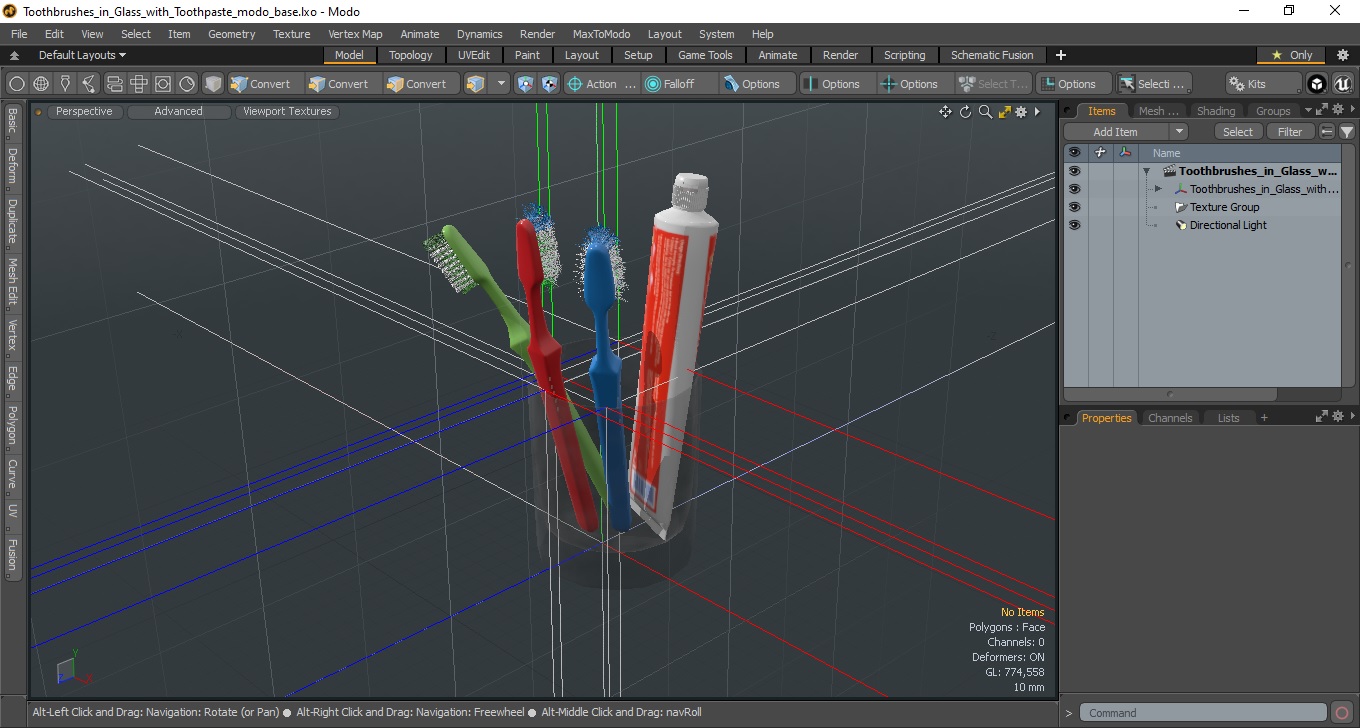
Task: Expand the viewport options arrow
Action: point(1037,112)
